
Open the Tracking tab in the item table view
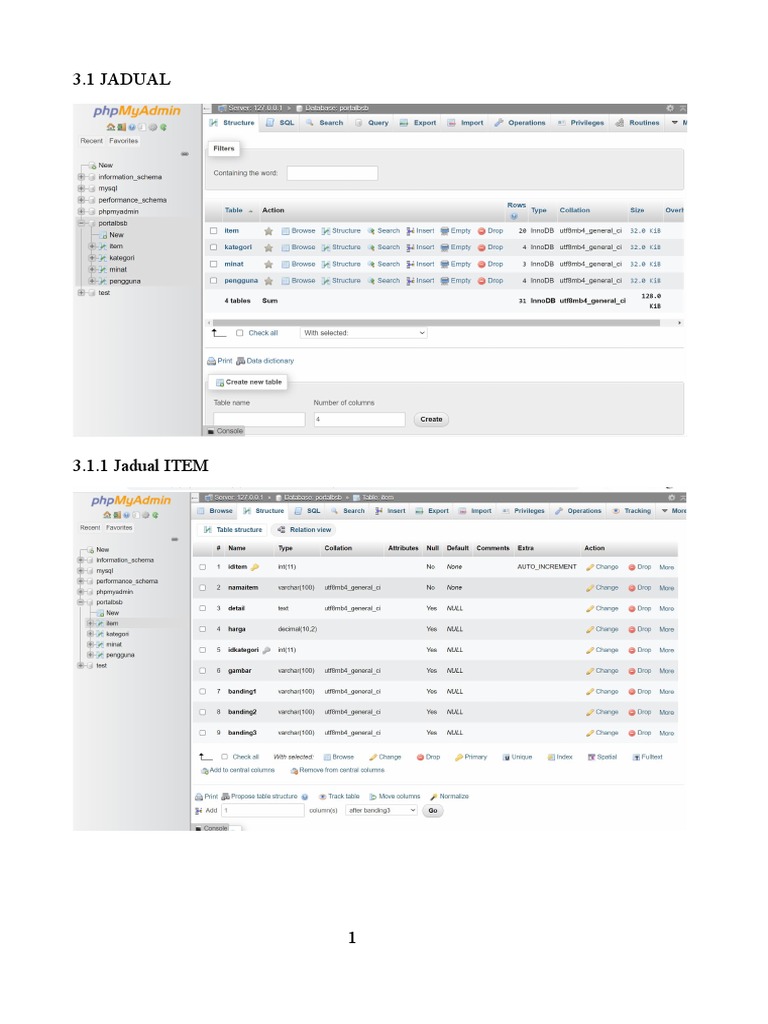click(x=632, y=511)
